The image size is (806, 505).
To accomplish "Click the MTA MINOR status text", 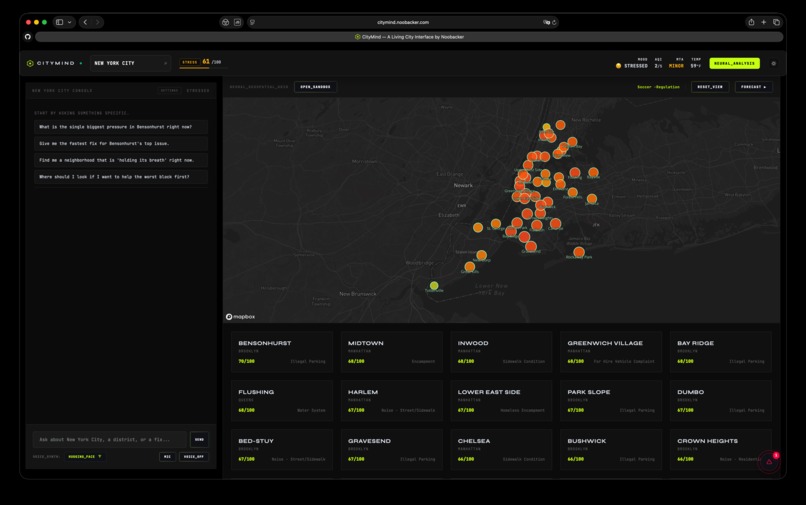I will [x=676, y=66].
